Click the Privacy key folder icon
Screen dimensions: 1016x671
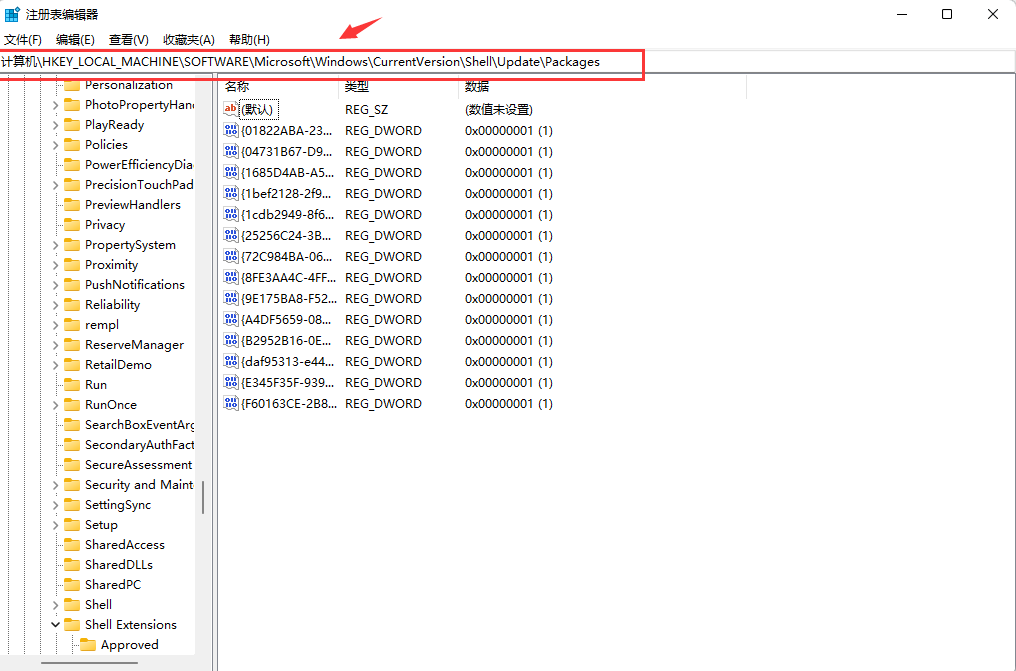coord(74,224)
